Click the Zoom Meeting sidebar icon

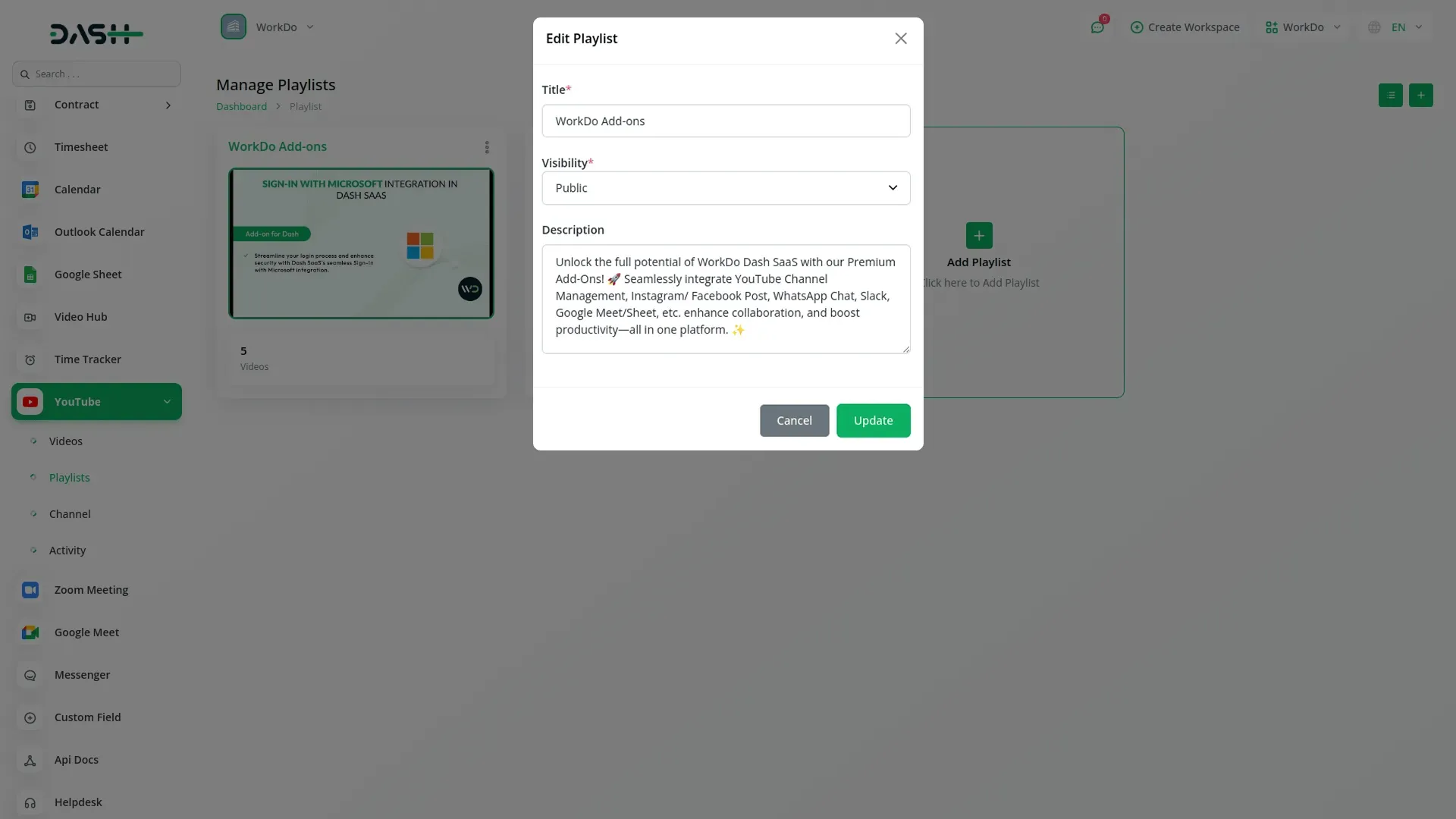30,590
